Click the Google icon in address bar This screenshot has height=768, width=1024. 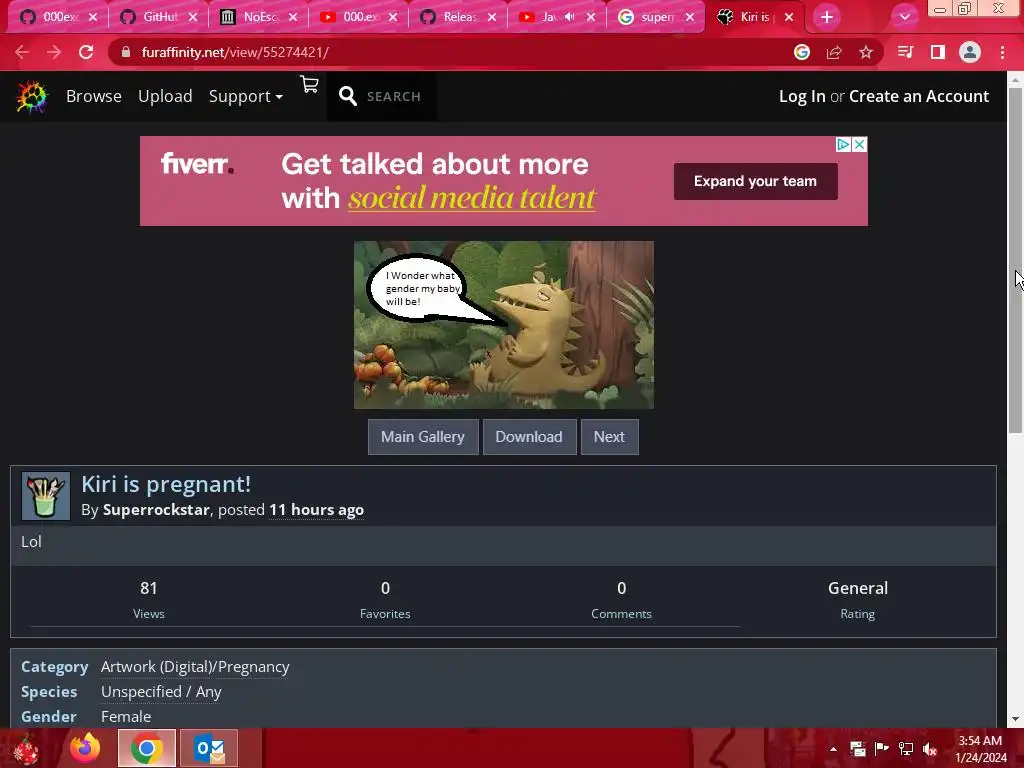(x=802, y=52)
